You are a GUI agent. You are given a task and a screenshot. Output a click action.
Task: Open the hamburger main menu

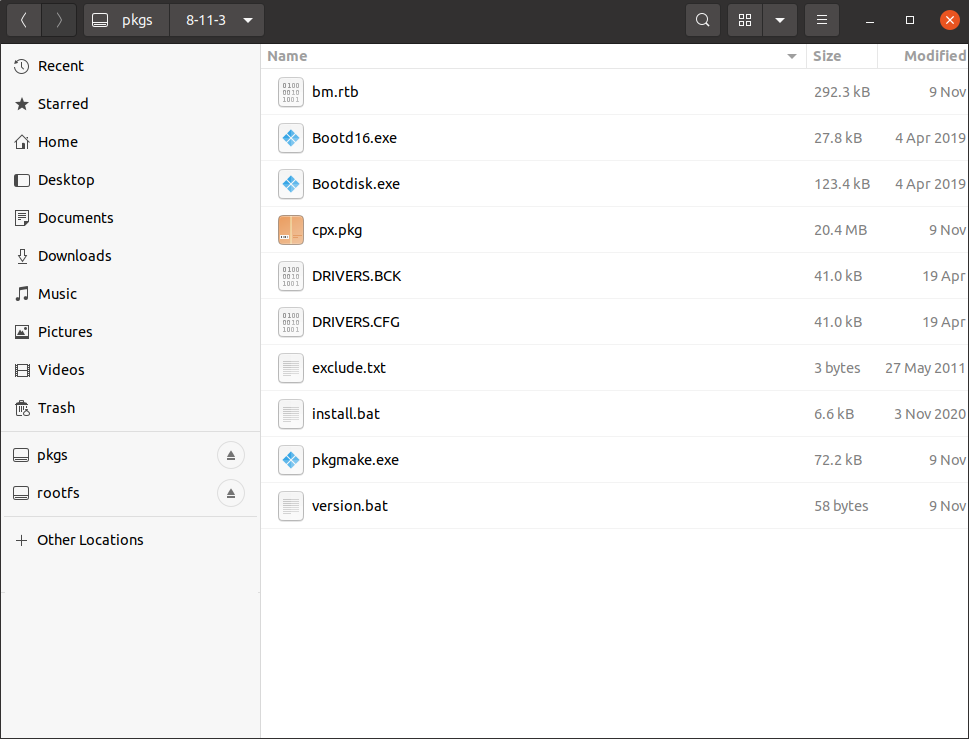[822, 20]
